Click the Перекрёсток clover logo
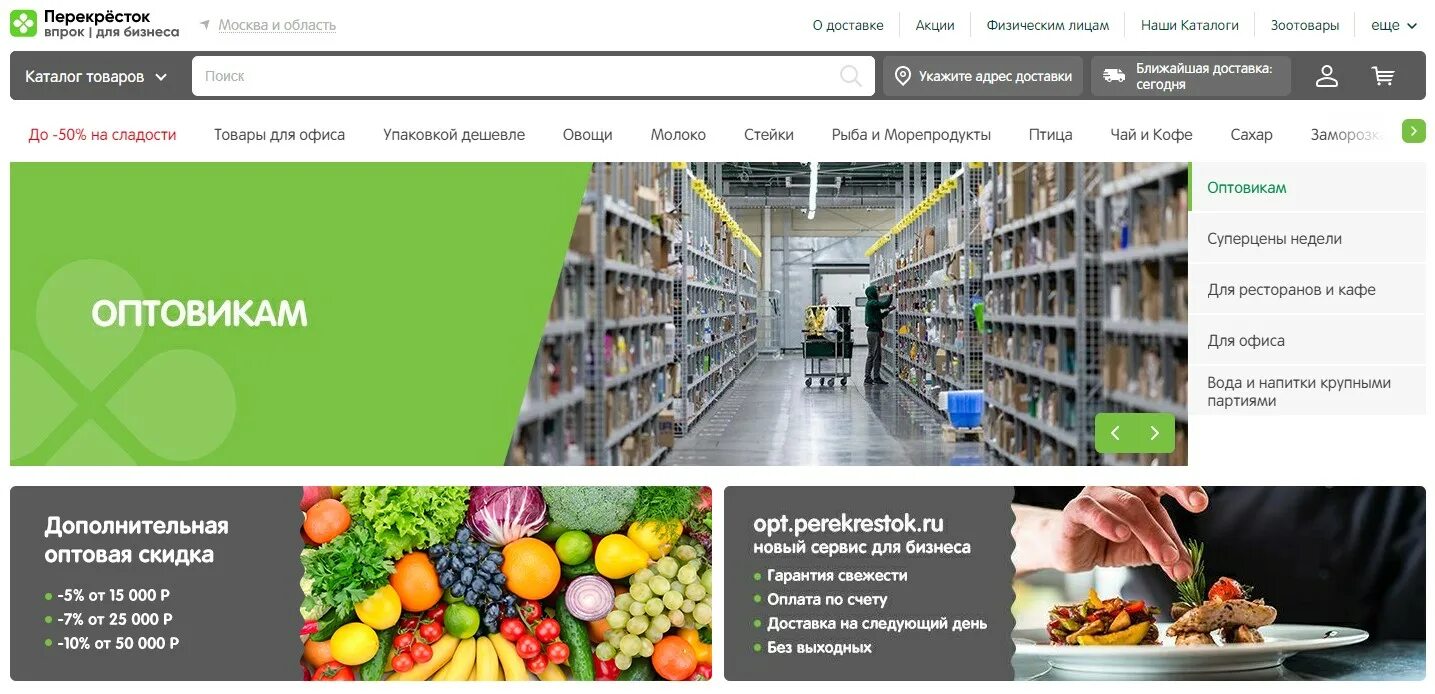This screenshot has width=1435, height=694. pos(23,23)
